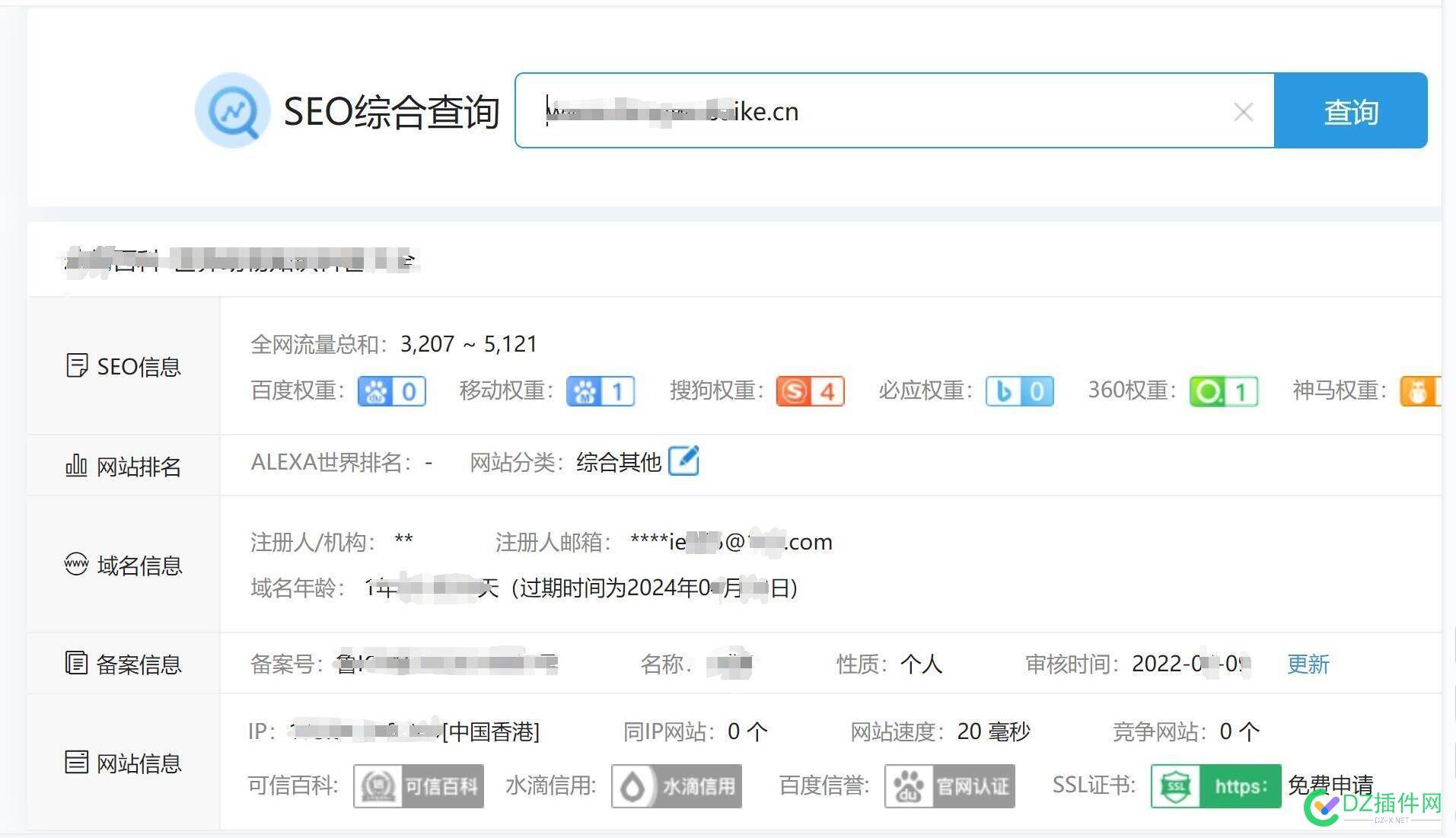1456x838 pixels.
Task: Click the 免费申请 SSL link
Action: tap(1330, 785)
